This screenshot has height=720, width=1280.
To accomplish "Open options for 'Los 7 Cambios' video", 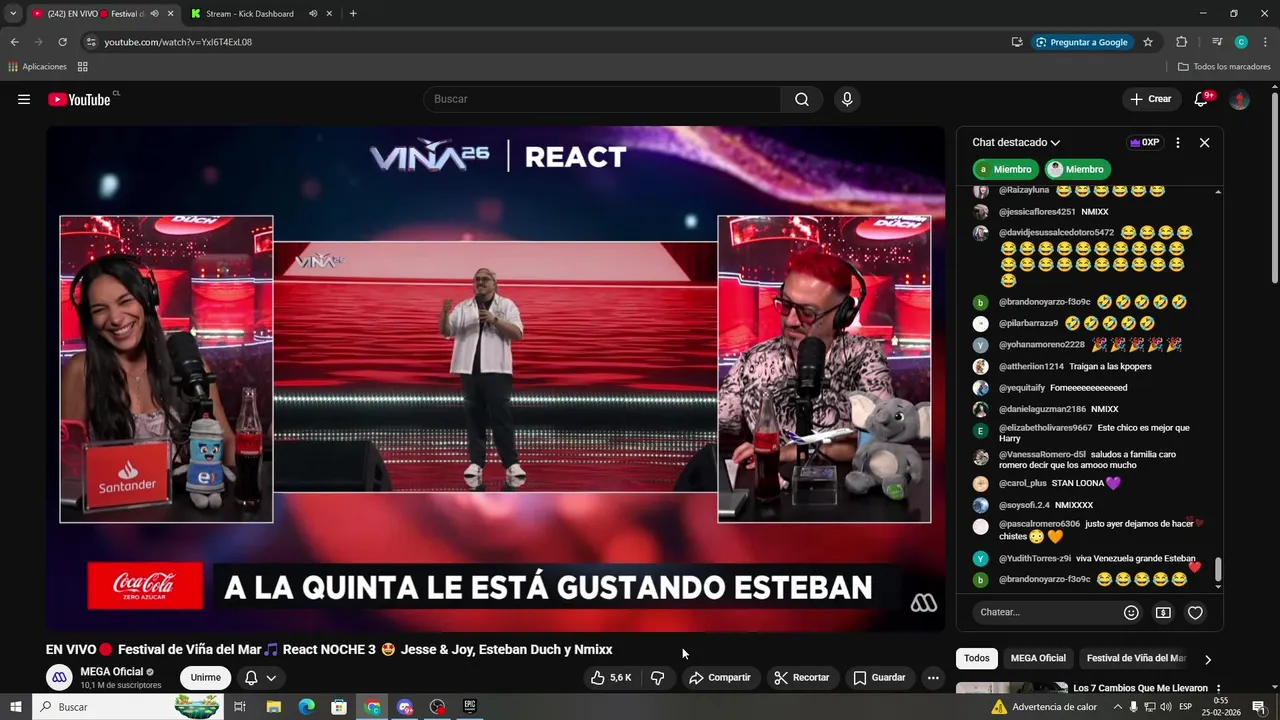I will tap(1218, 689).
